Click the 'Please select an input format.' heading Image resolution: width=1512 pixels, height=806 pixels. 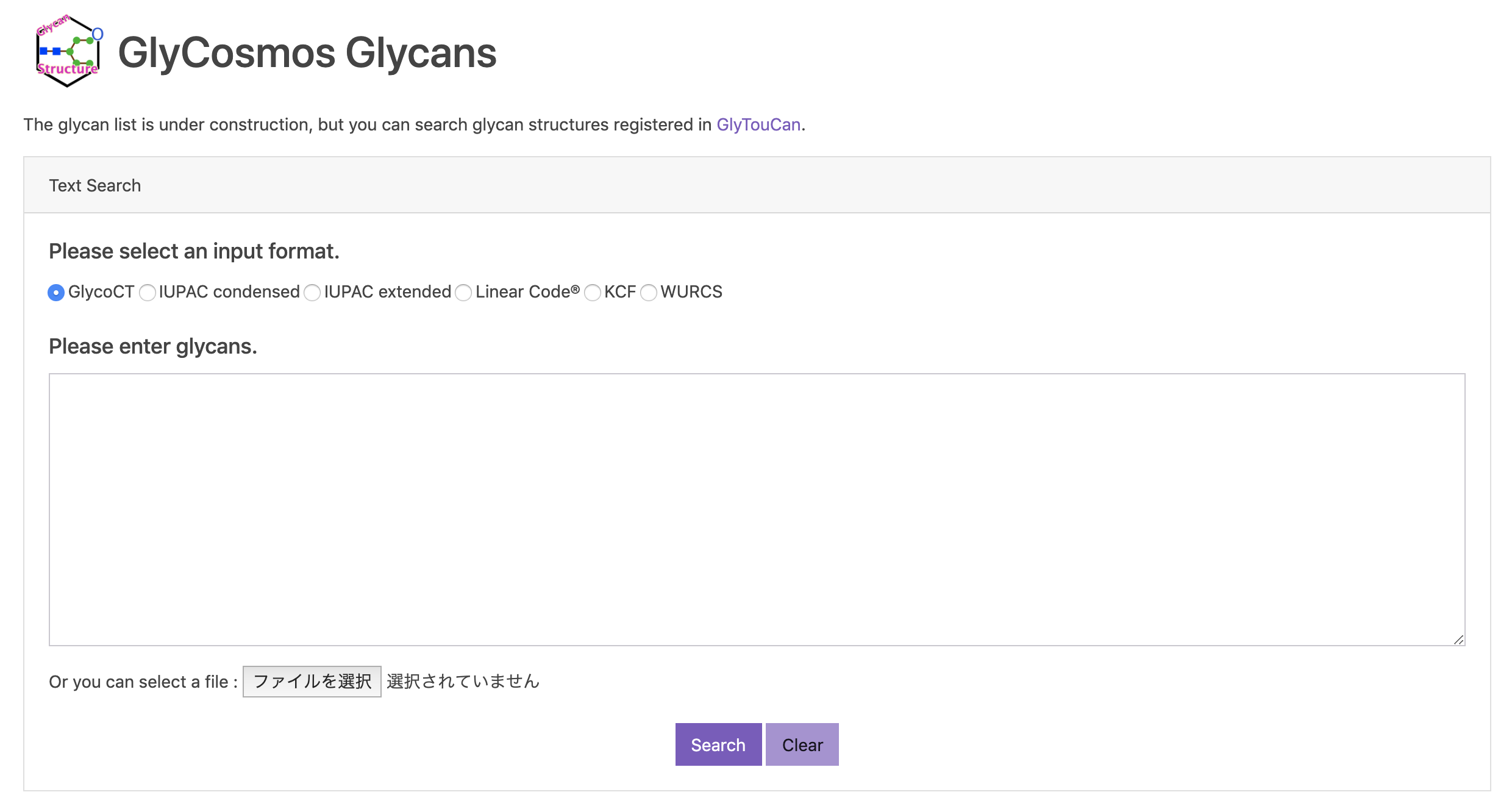pyautogui.click(x=194, y=251)
